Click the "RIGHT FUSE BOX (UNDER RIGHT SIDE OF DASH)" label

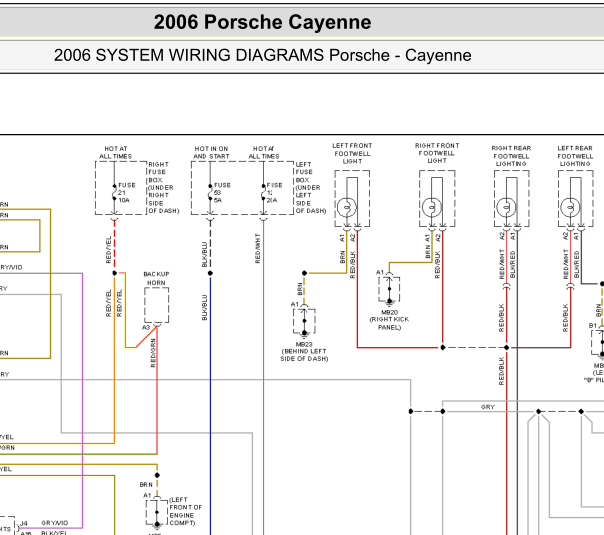[163, 188]
